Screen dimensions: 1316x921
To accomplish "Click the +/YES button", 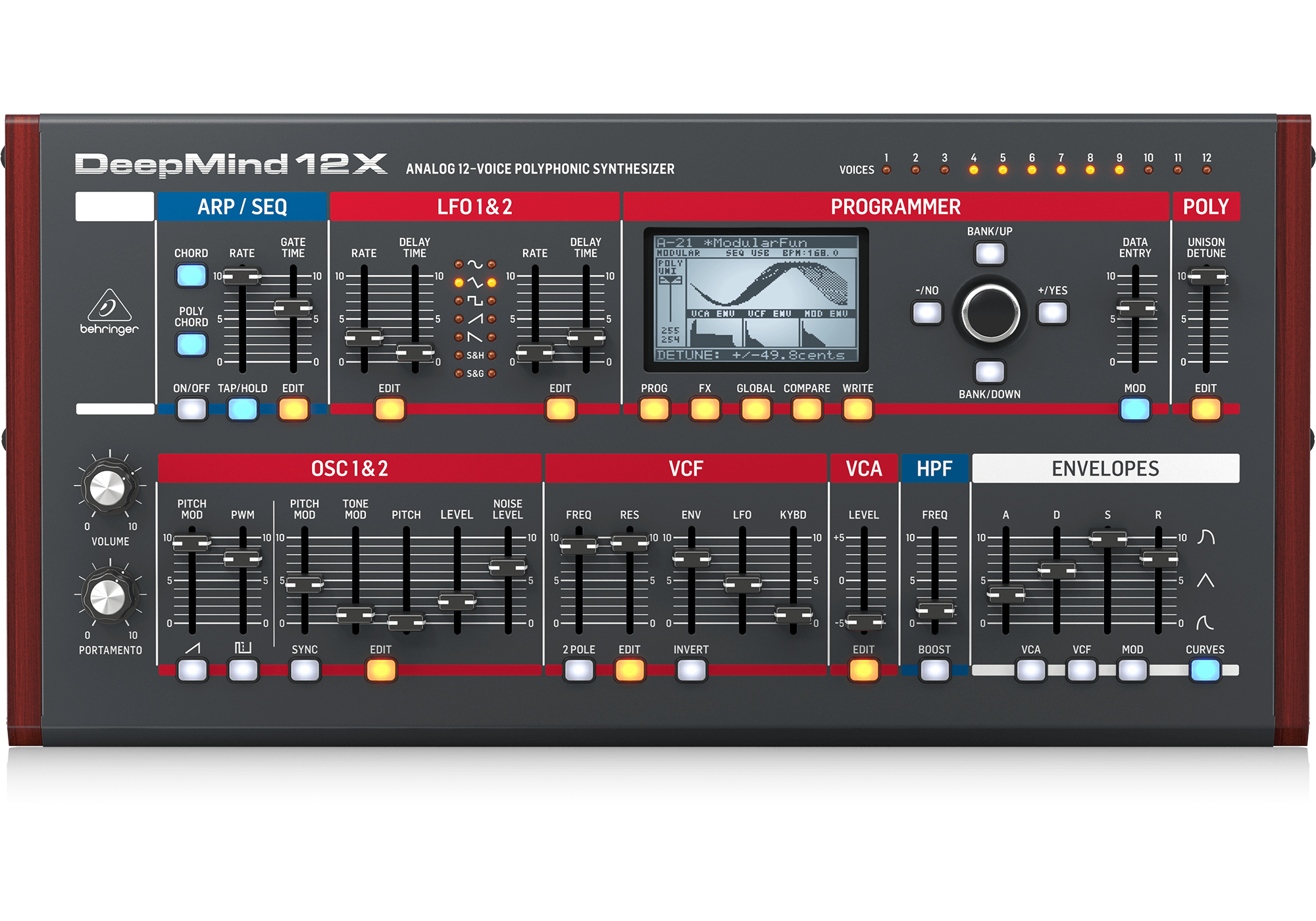I will (1052, 312).
